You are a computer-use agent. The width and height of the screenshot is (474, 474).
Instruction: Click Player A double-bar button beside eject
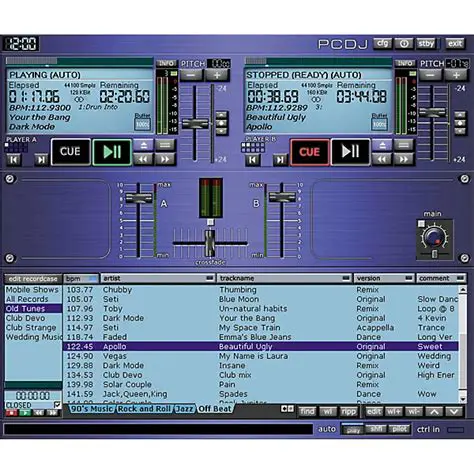(165, 145)
